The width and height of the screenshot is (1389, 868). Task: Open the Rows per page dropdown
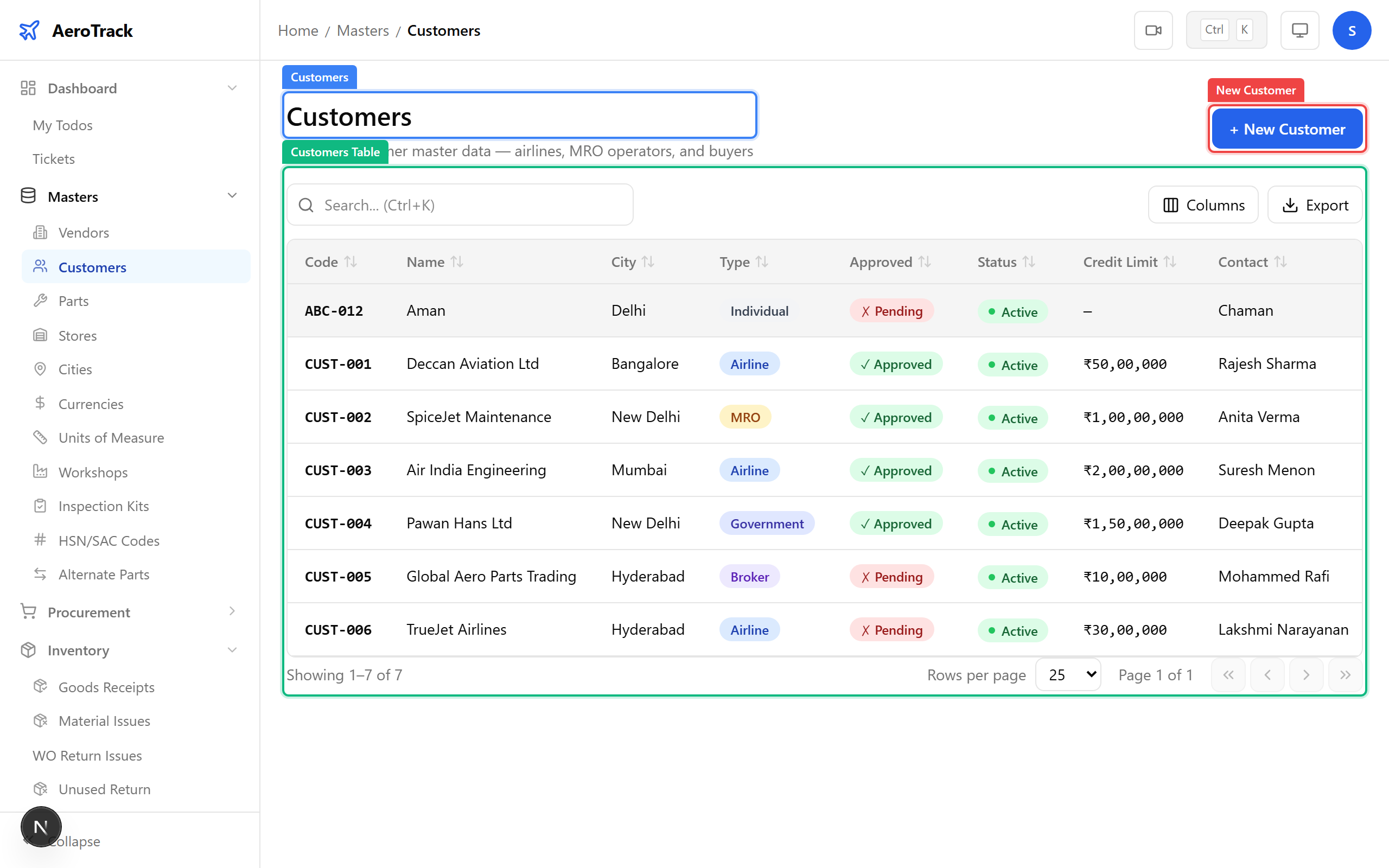coord(1068,674)
